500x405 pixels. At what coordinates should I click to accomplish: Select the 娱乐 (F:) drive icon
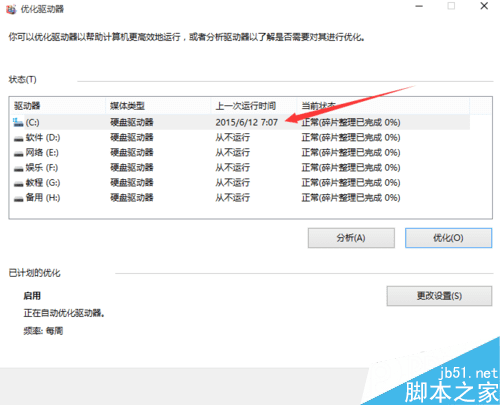click(18, 168)
